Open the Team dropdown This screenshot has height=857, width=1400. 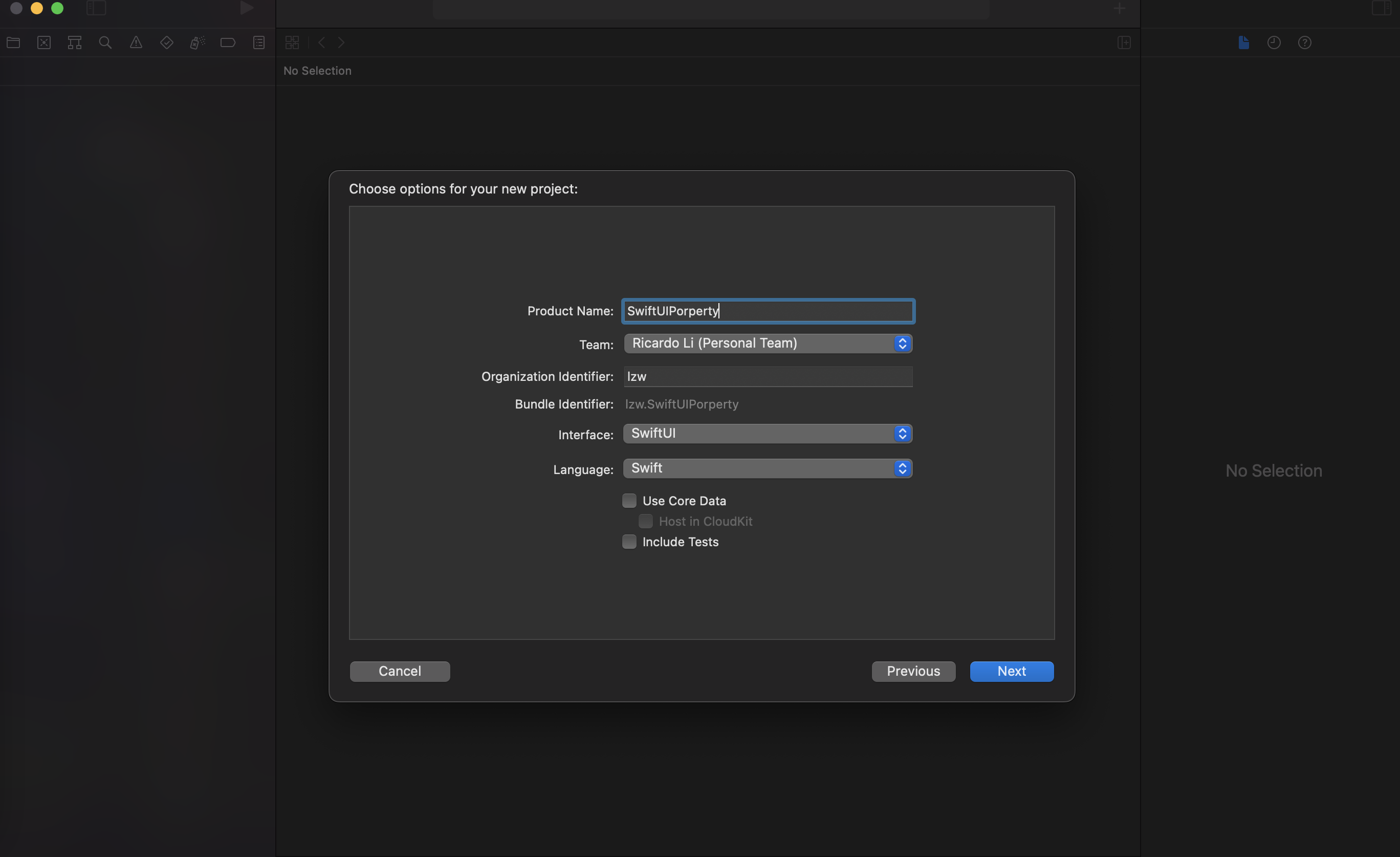768,343
